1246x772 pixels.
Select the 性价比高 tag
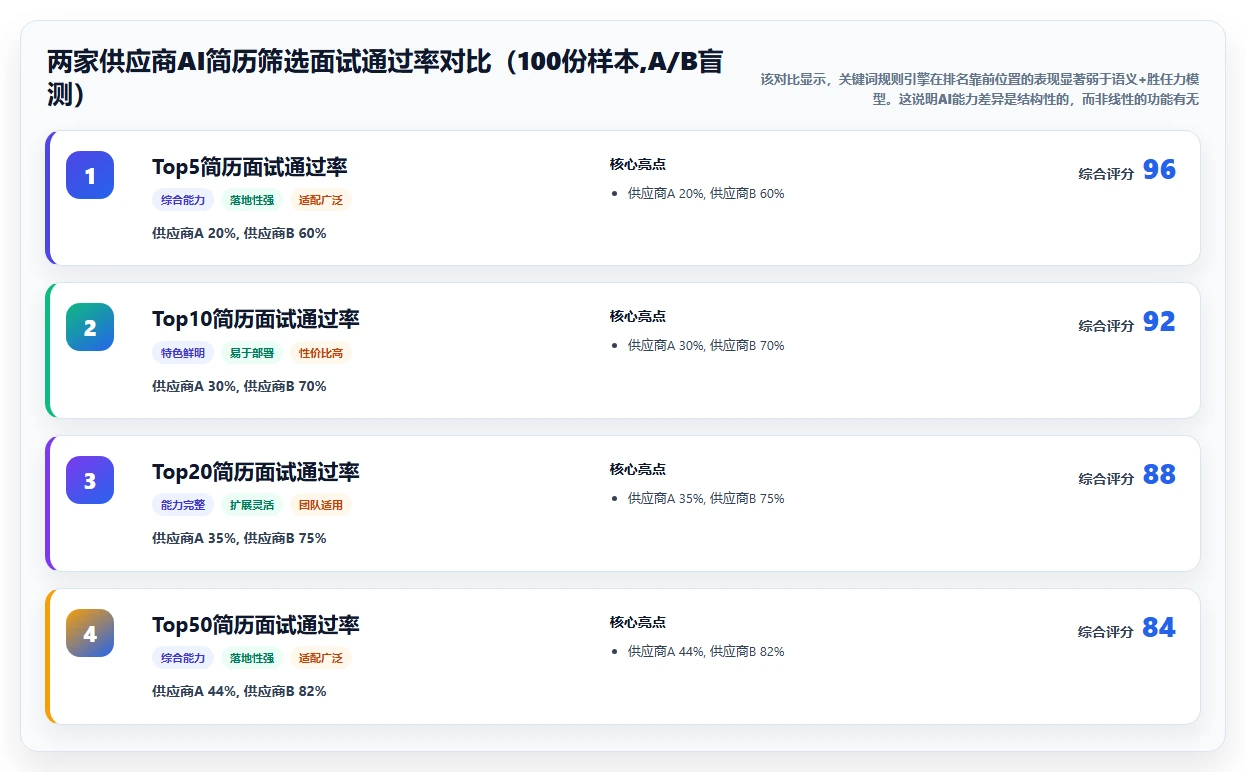[x=321, y=353]
